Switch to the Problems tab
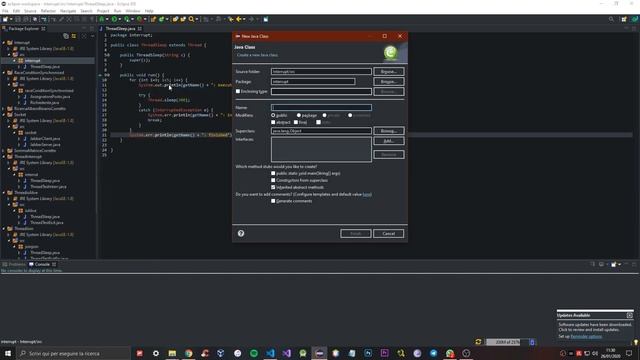The width and height of the screenshot is (640, 360). [14, 264]
